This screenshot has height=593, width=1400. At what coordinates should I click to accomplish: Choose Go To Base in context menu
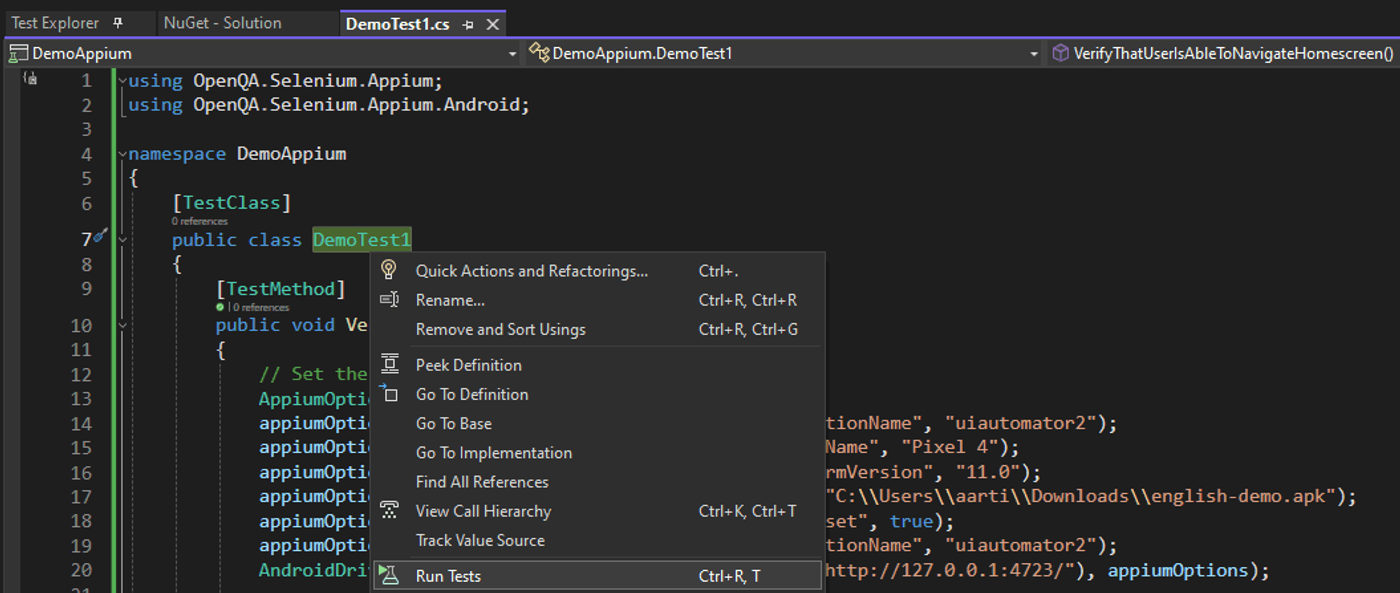[x=596, y=423]
